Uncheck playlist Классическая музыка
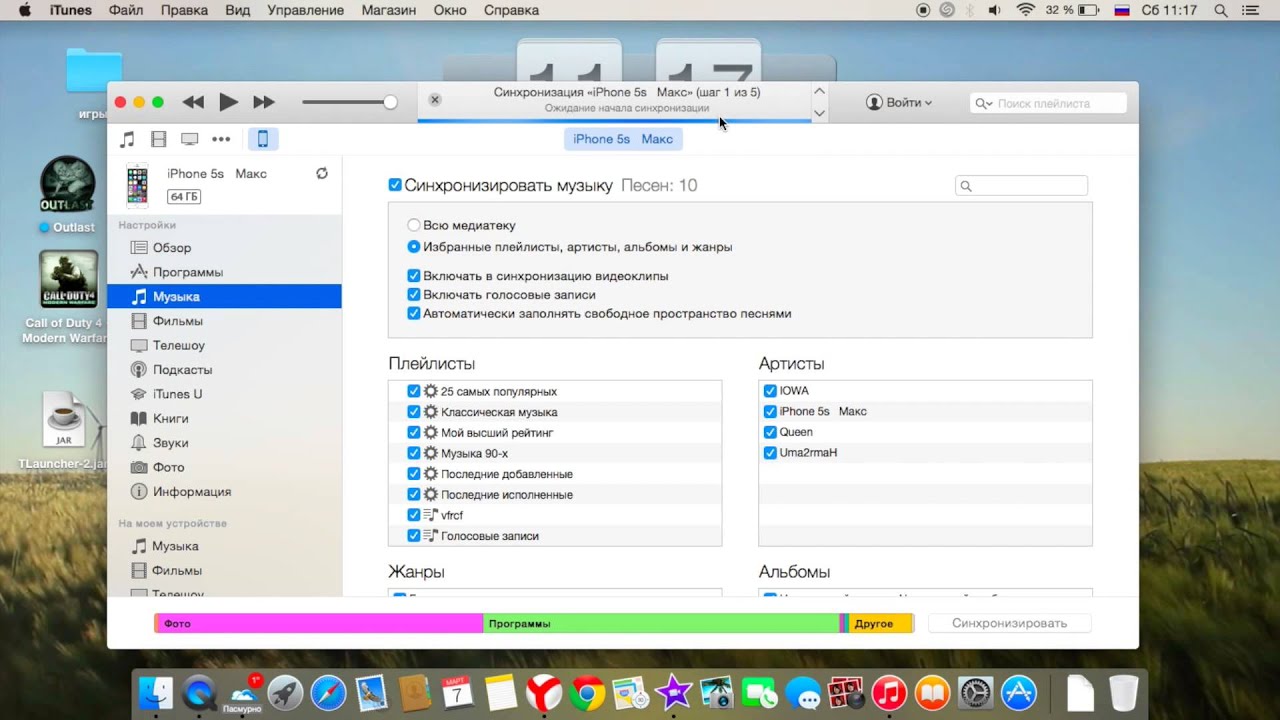Screen dimensions: 1280x720 click(x=414, y=412)
